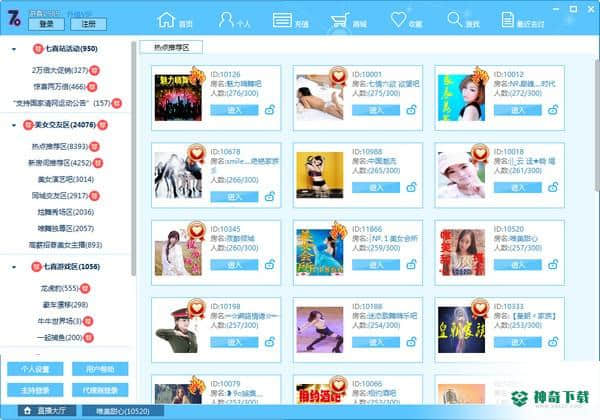Open the 用户帮助 help button
Viewport: 600px width, 420px height.
[100, 369]
